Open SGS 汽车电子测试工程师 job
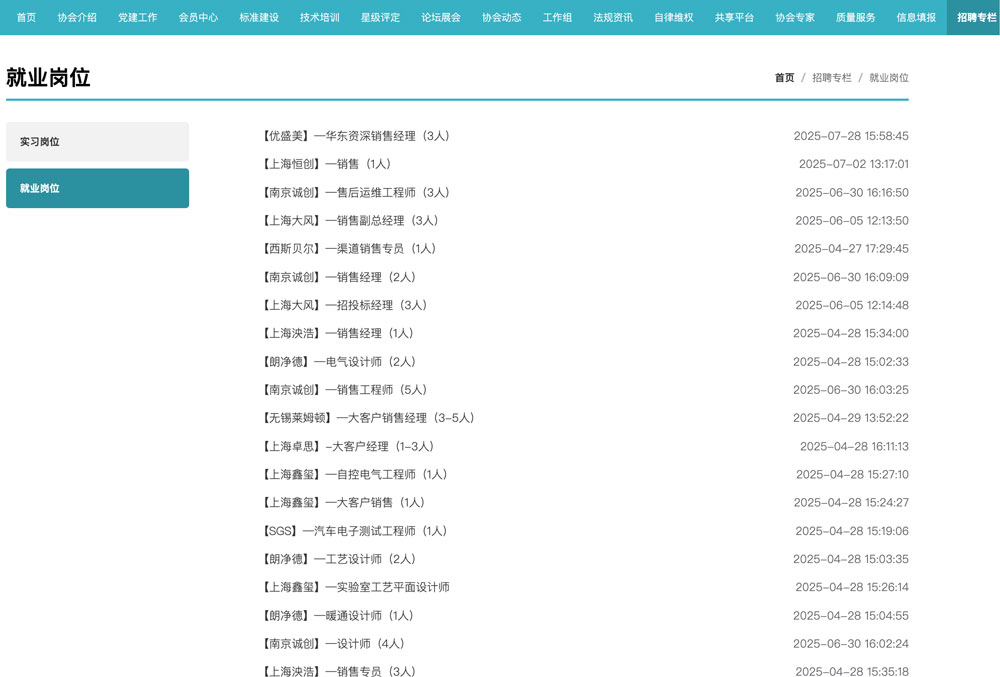Screen dimensions: 1000x677 coord(355,531)
